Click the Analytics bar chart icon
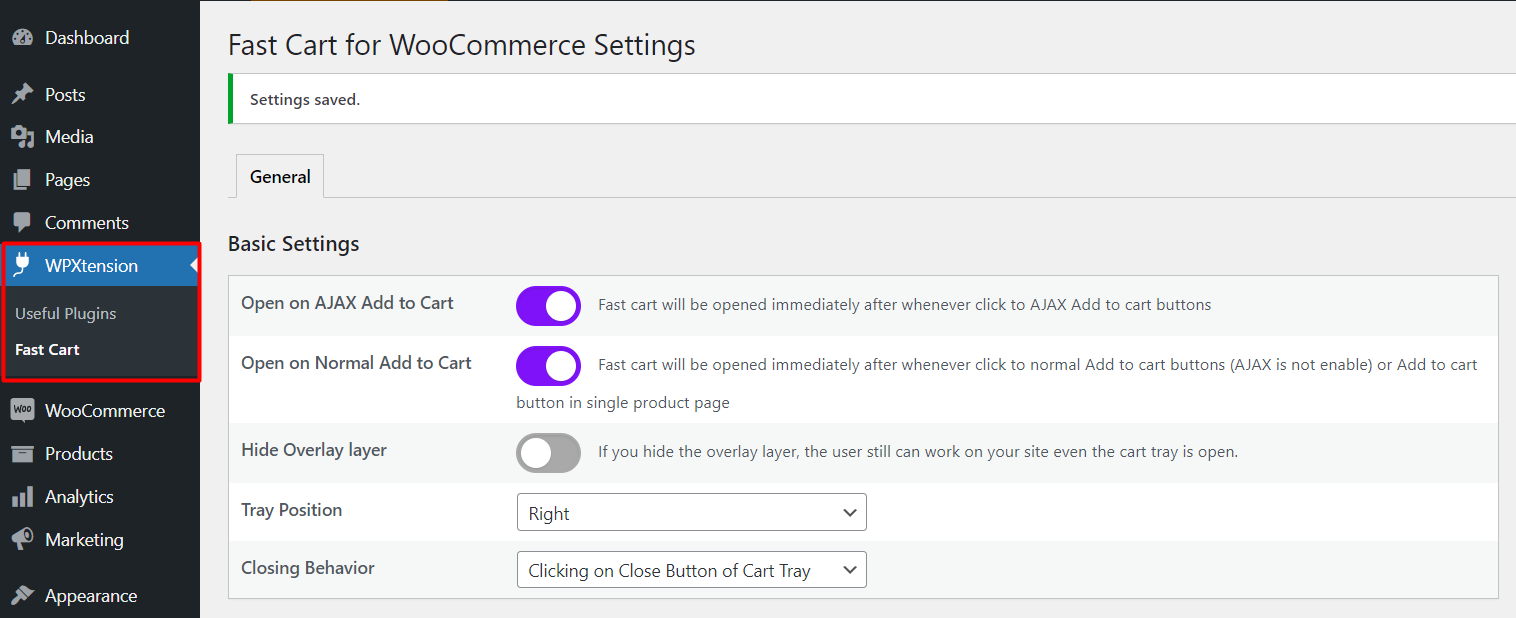This screenshot has height=618, width=1516. (22, 497)
